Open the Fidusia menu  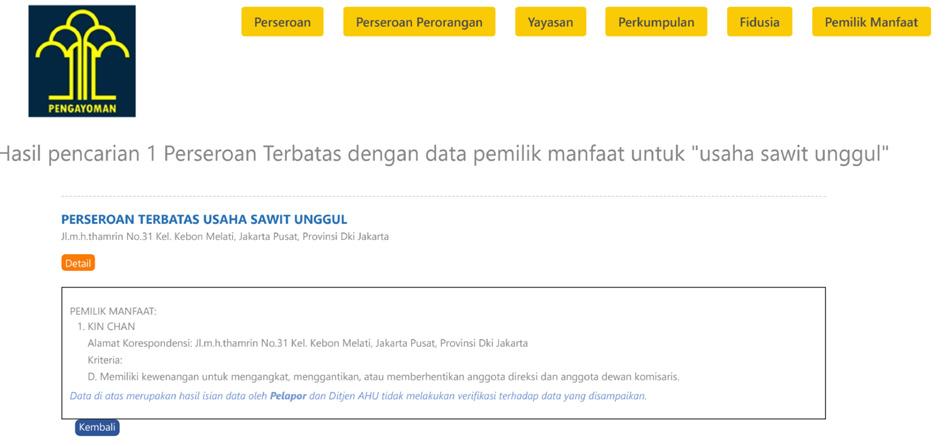[x=759, y=22]
